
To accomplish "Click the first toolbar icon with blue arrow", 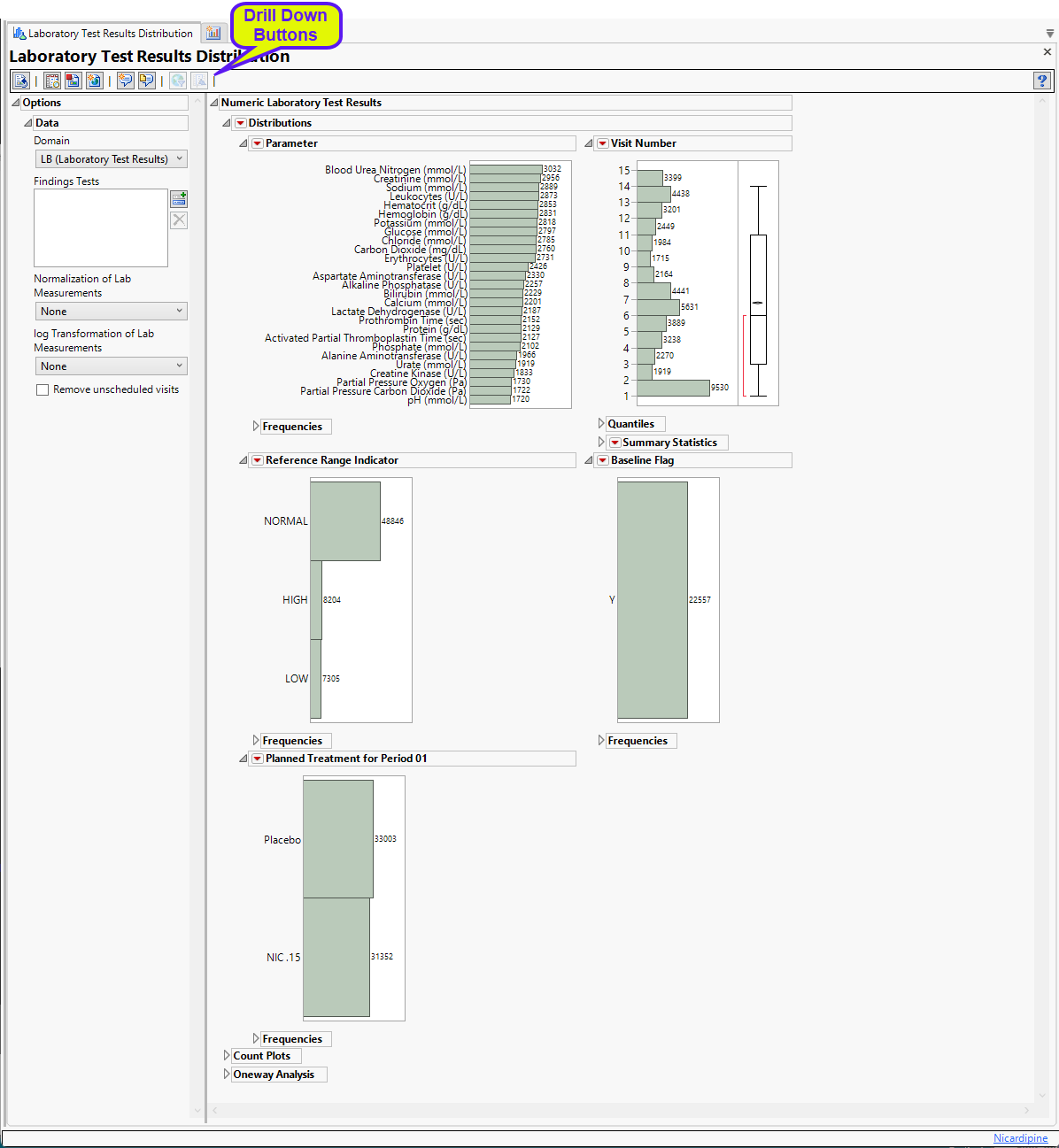I will coord(21,81).
